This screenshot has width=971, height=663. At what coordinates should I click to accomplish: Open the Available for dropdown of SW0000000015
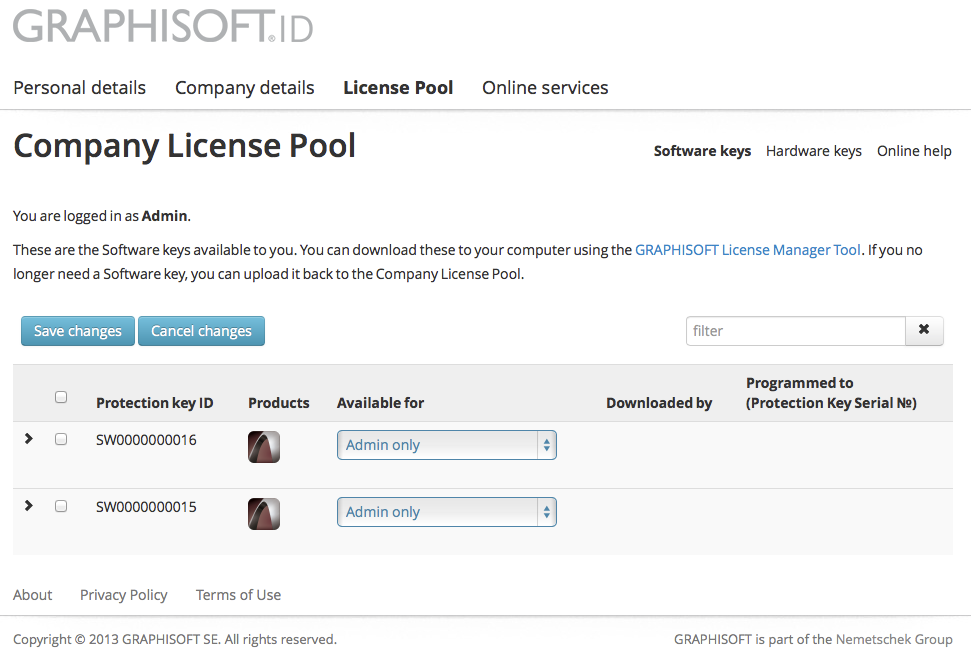click(446, 512)
